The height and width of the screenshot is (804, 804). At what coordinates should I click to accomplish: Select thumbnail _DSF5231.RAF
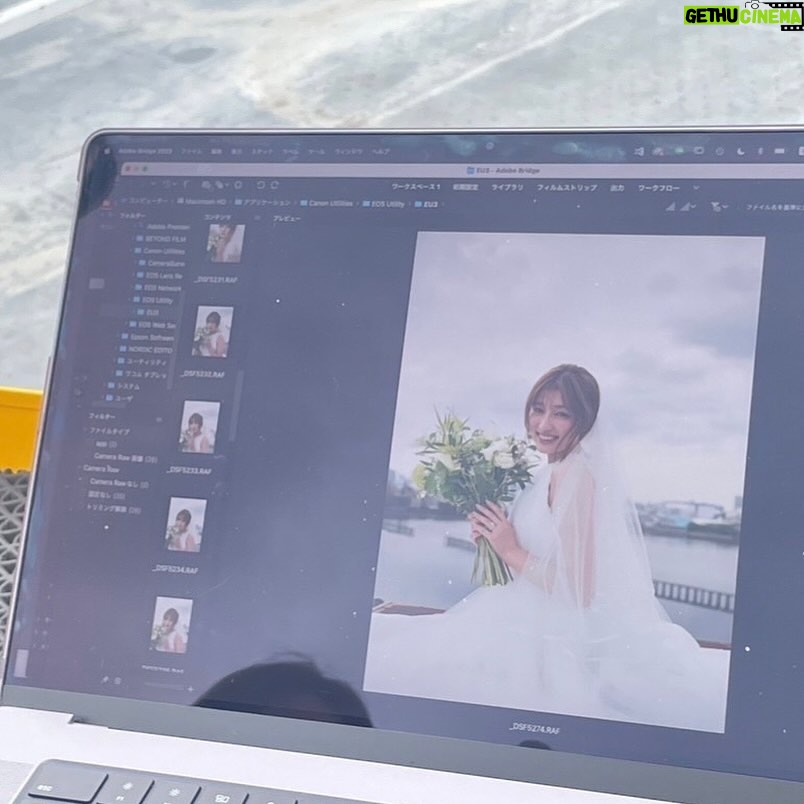pyautogui.click(x=225, y=243)
